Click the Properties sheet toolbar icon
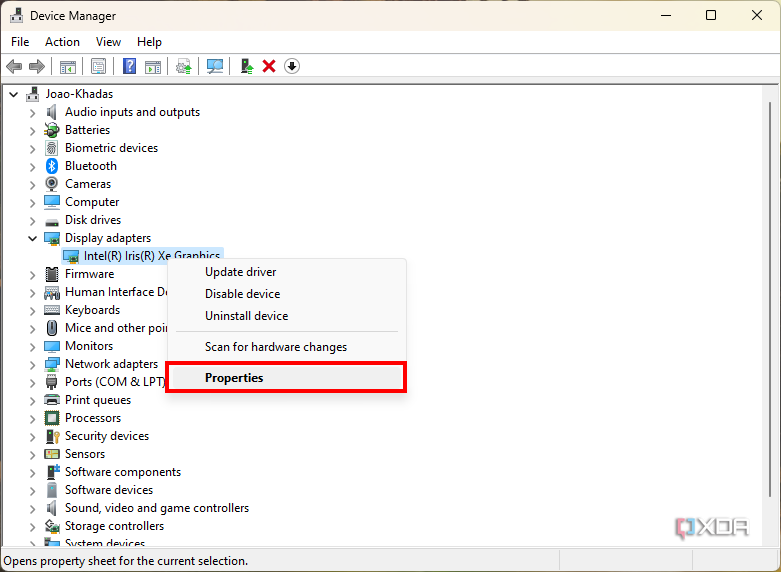This screenshot has width=781, height=572. click(98, 66)
